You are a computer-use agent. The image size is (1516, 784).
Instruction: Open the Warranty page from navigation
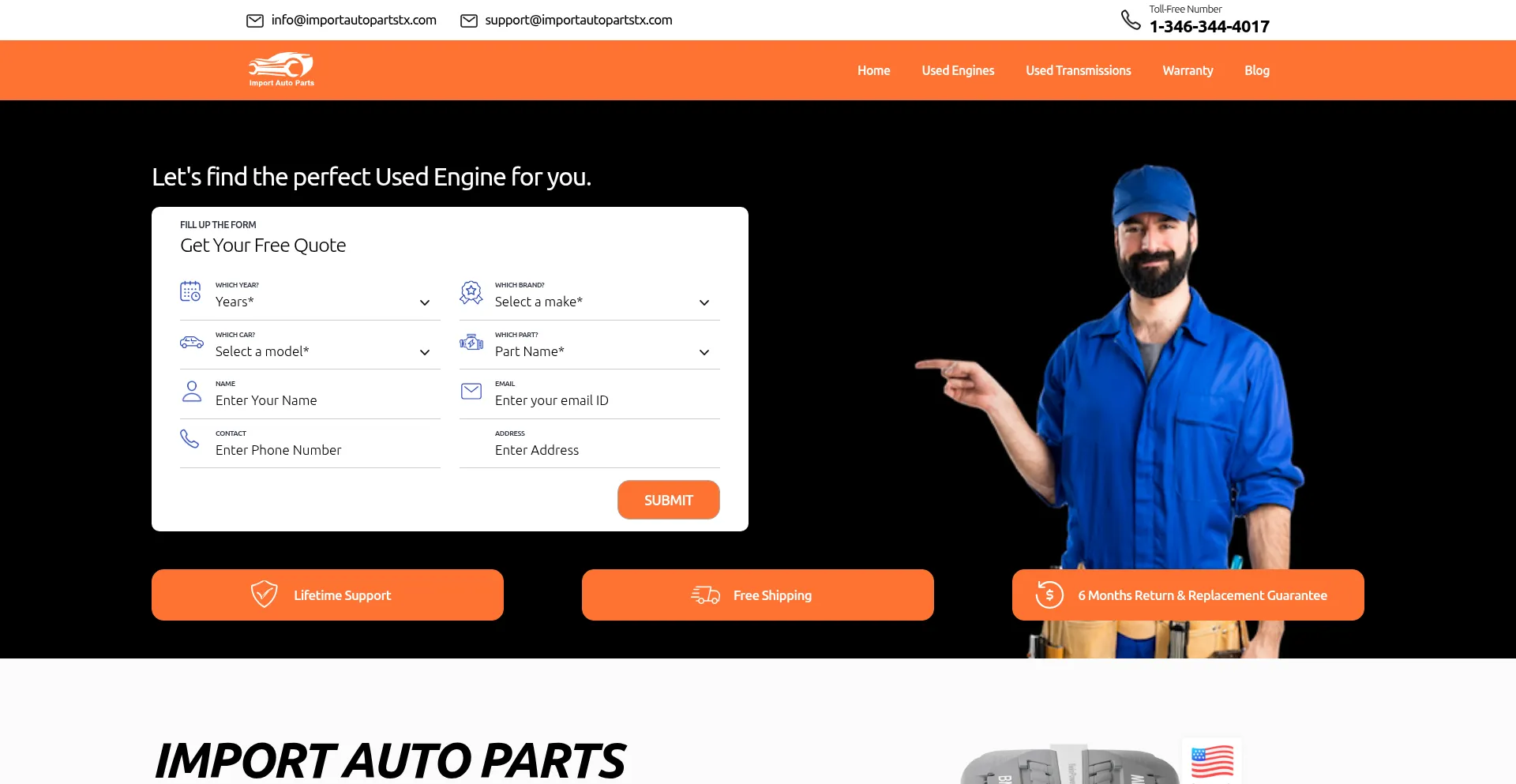pyautogui.click(x=1187, y=70)
